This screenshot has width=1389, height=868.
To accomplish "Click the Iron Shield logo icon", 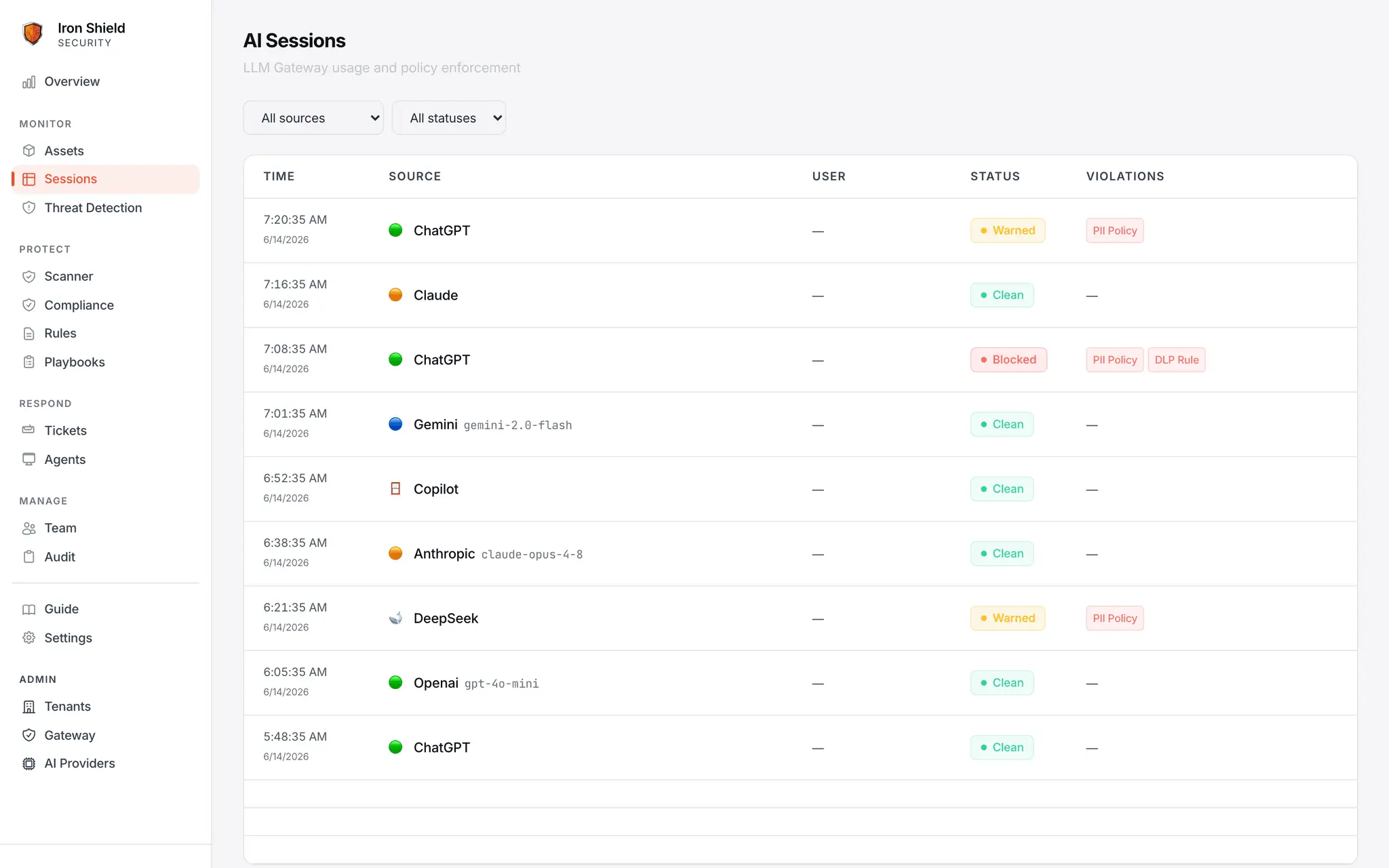I will coord(33,33).
